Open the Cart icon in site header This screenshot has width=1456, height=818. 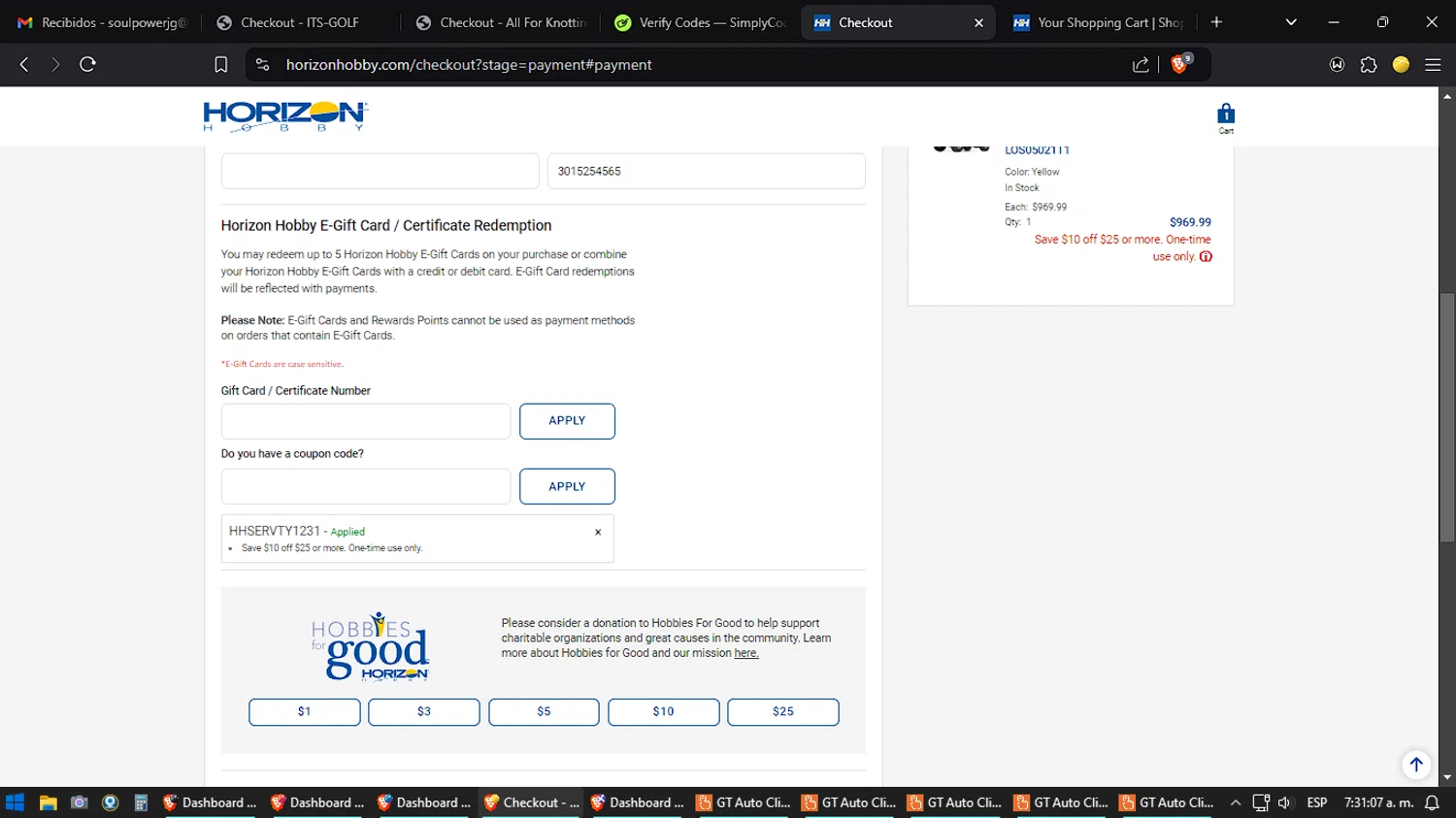click(x=1226, y=117)
